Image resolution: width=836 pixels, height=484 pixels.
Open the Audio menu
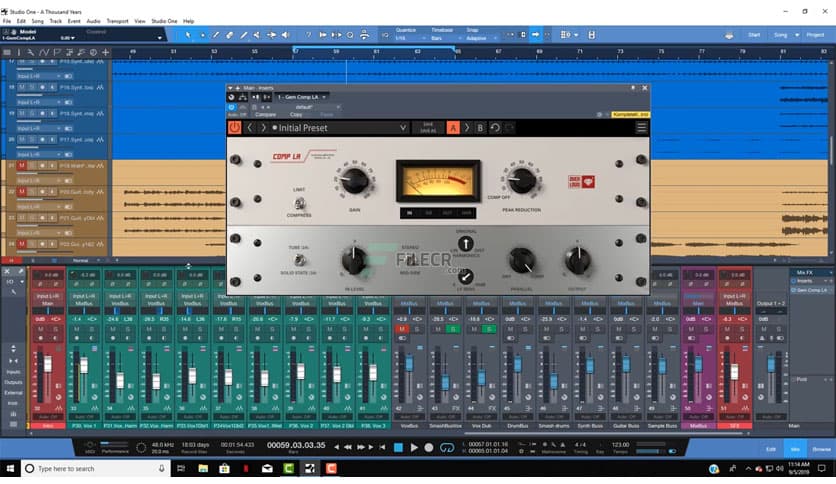coord(93,21)
